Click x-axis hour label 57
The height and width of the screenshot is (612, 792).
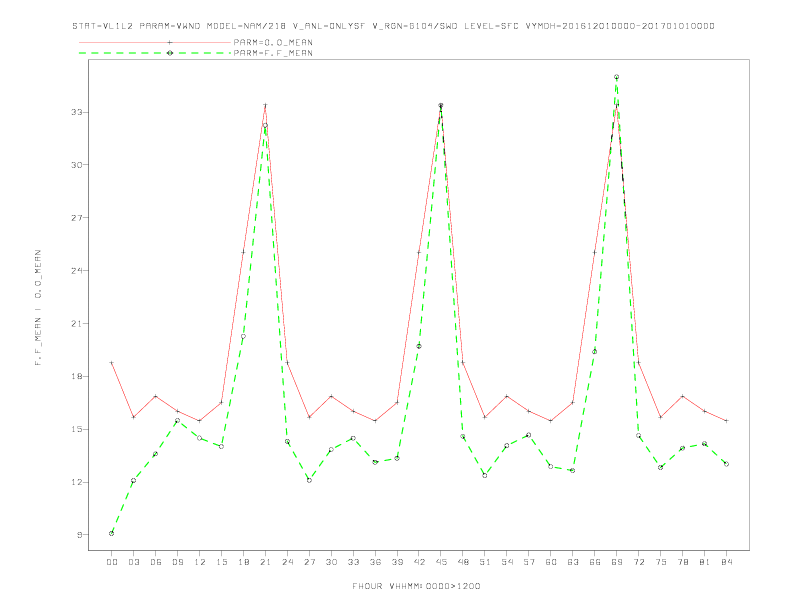(x=529, y=562)
